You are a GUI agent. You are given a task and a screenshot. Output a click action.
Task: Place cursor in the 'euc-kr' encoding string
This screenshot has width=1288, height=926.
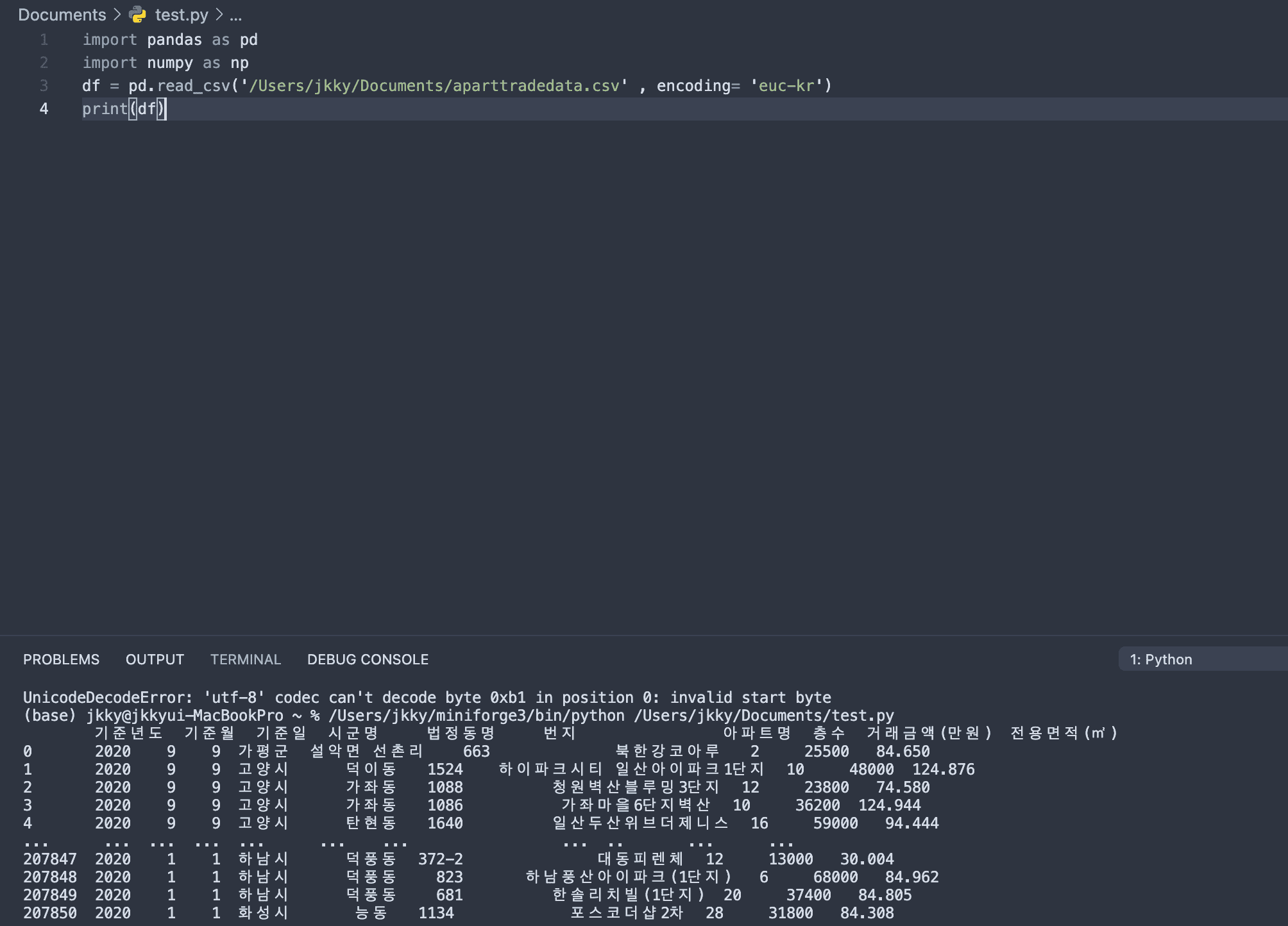click(786, 86)
